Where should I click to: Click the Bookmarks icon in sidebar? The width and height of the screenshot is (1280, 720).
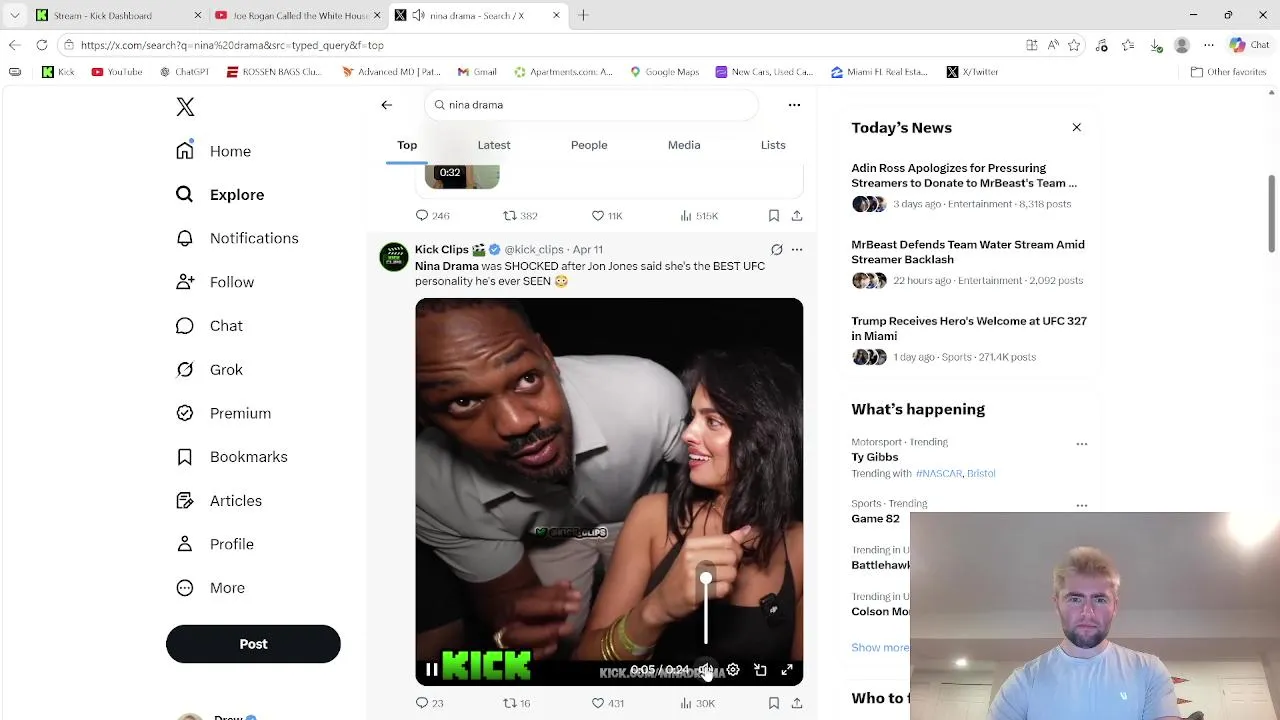[x=184, y=457]
